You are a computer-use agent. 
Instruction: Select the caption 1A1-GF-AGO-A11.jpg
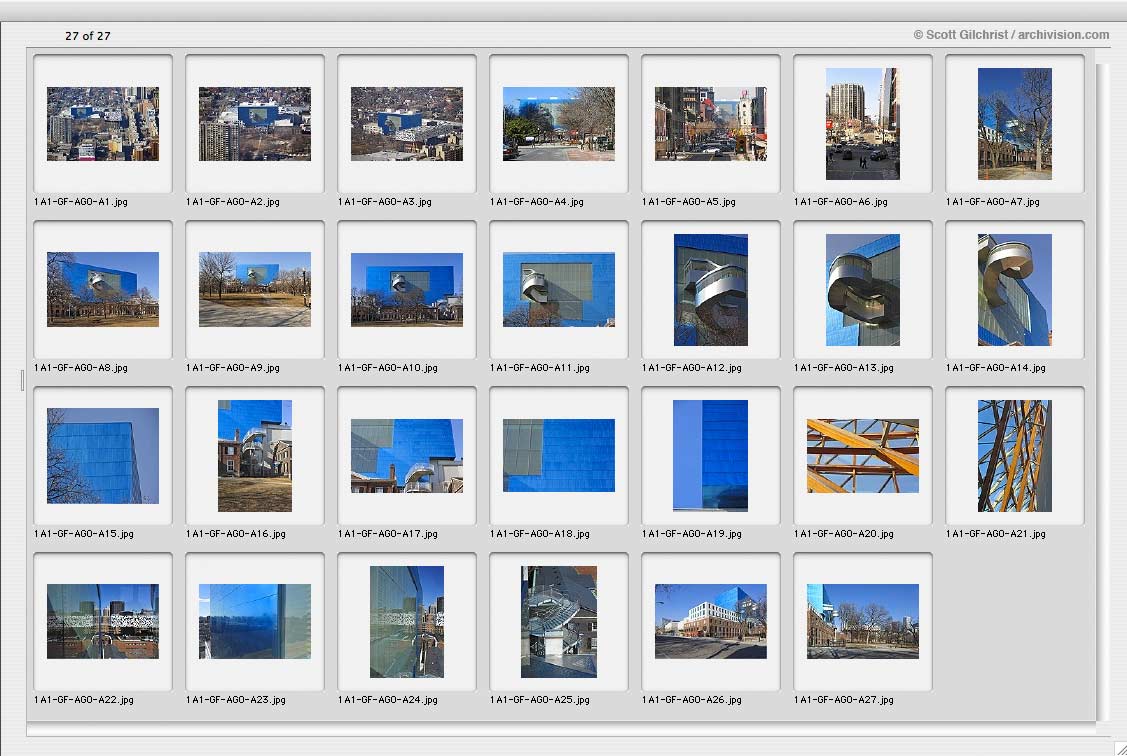[x=540, y=368]
